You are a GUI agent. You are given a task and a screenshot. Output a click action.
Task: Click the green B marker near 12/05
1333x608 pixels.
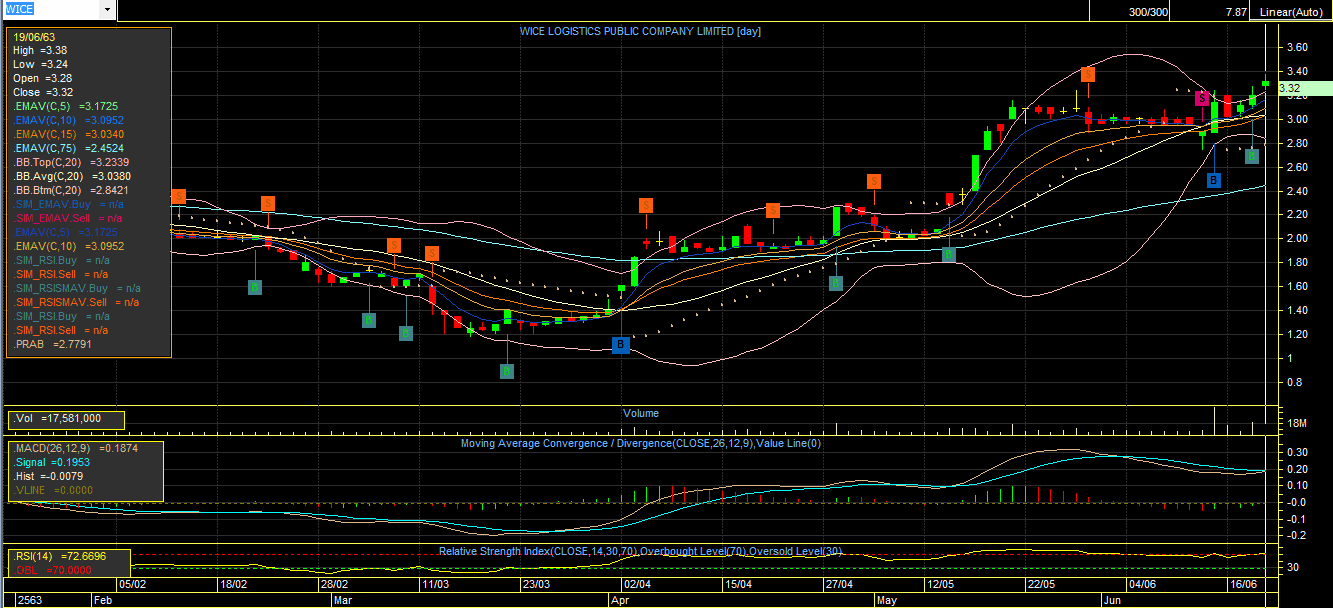tap(948, 254)
